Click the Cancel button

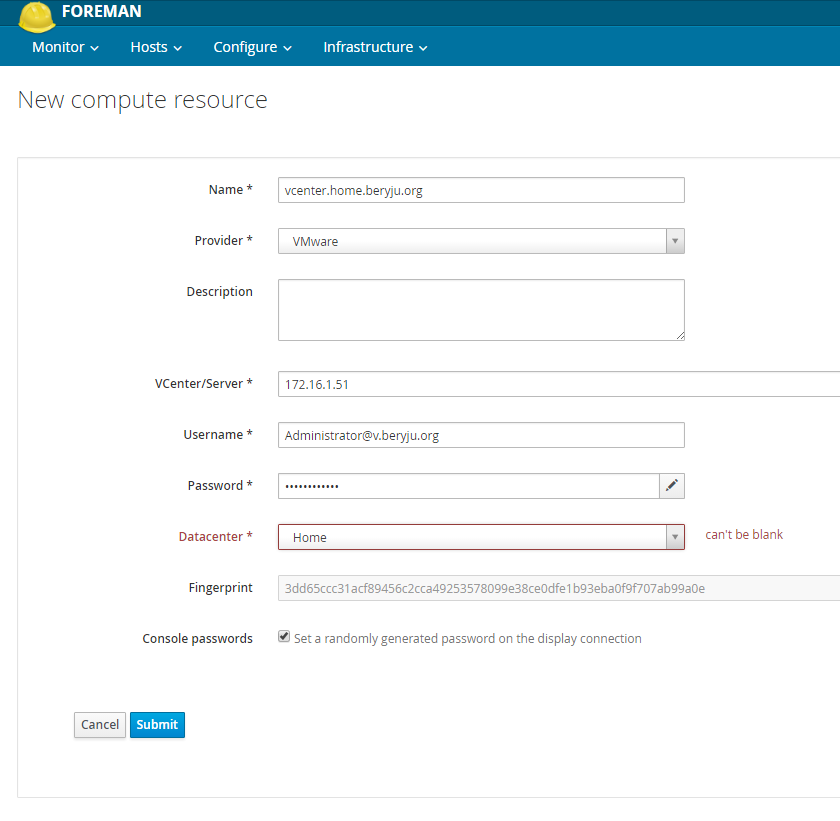(x=99, y=724)
